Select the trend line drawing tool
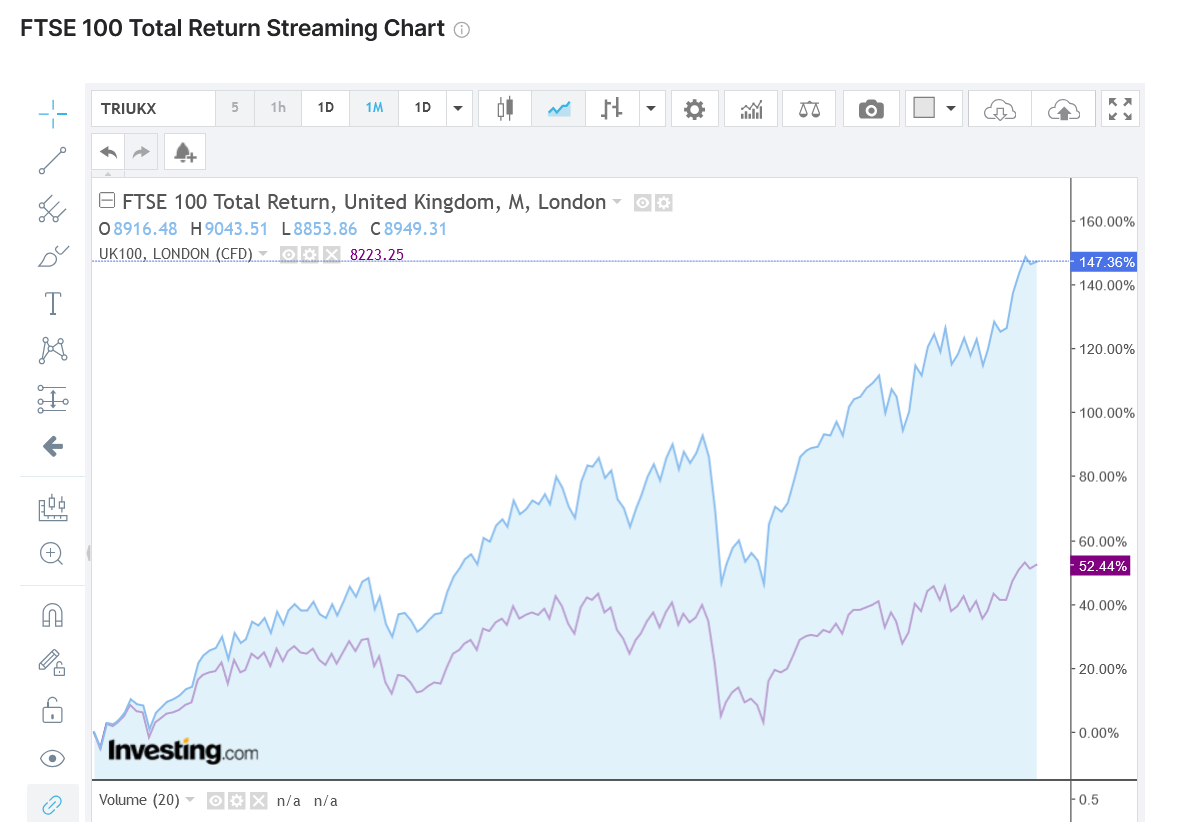 pyautogui.click(x=53, y=161)
